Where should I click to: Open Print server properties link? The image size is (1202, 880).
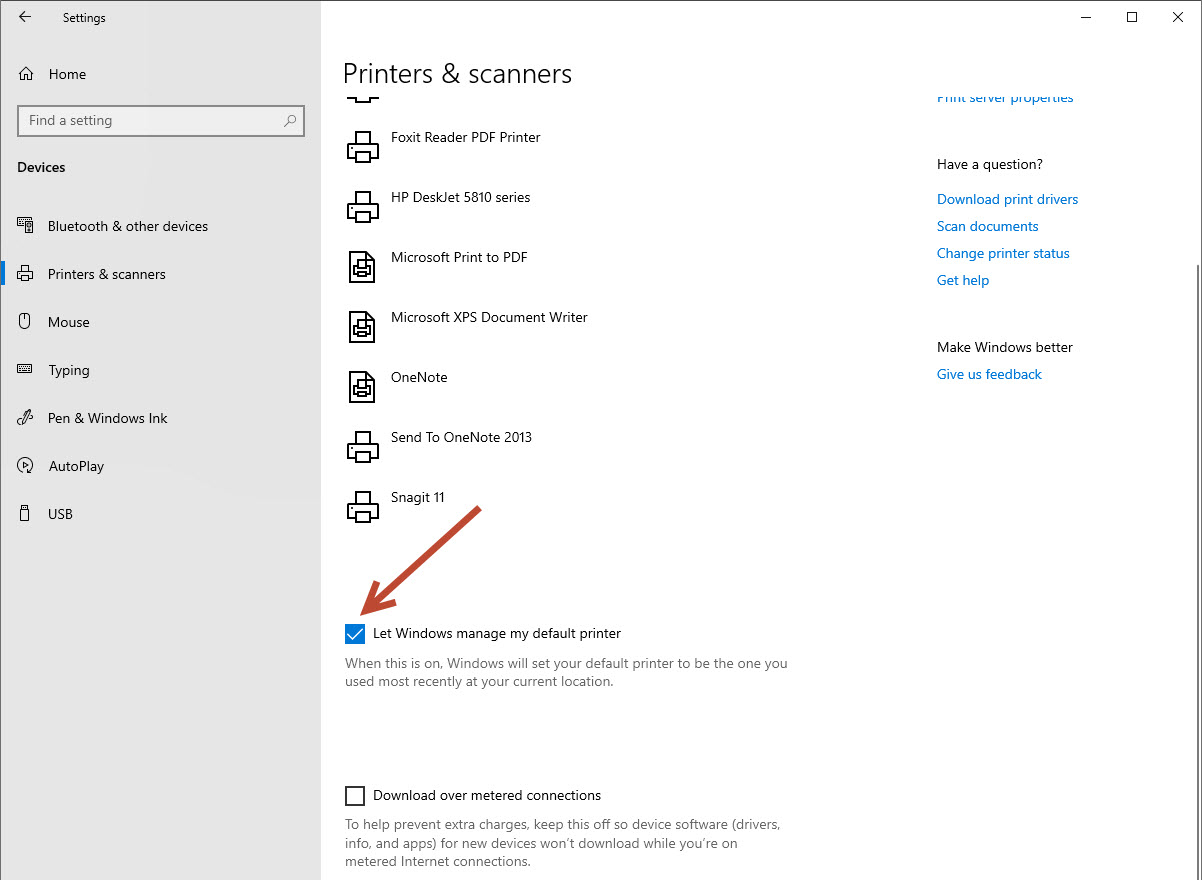click(1005, 98)
